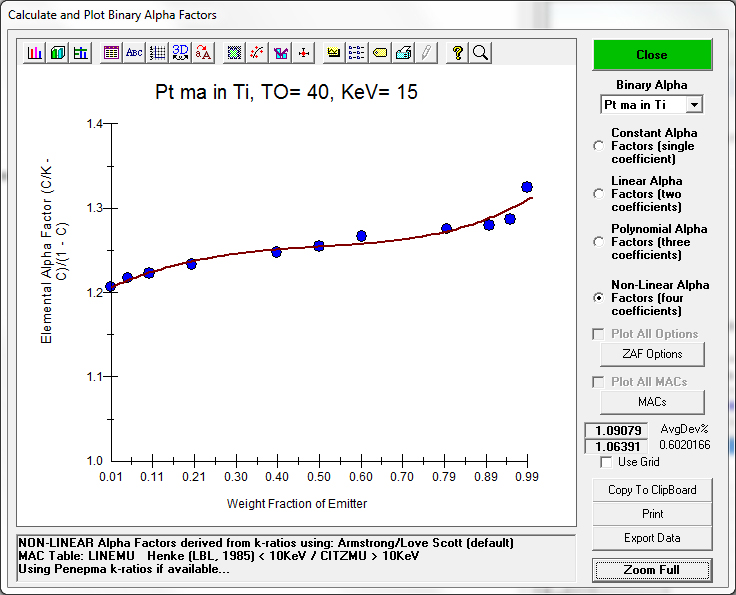Click the ZAF Options button
This screenshot has width=736, height=595.
click(651, 354)
